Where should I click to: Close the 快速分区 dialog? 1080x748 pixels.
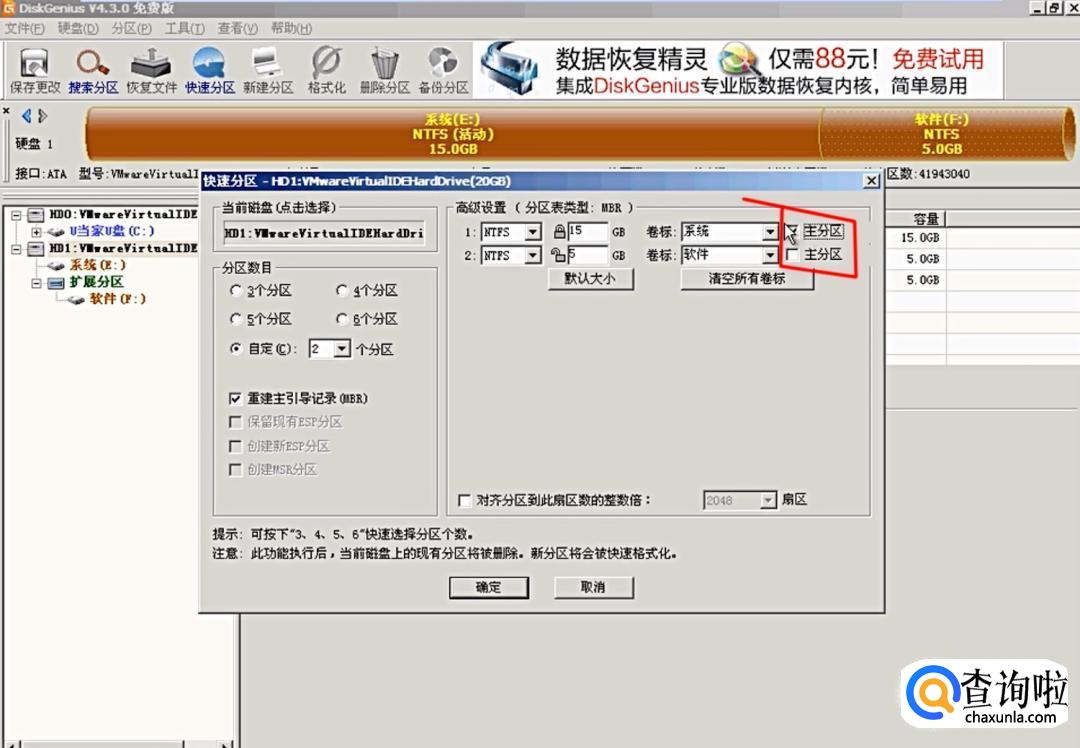[x=871, y=181]
